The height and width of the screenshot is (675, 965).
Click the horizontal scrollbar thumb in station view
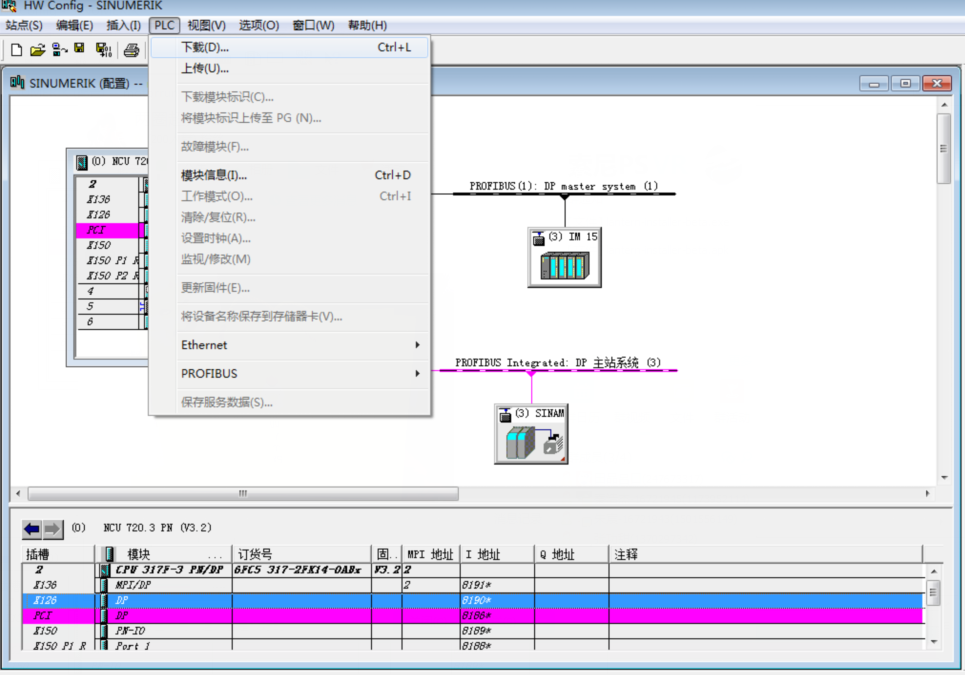coord(243,493)
